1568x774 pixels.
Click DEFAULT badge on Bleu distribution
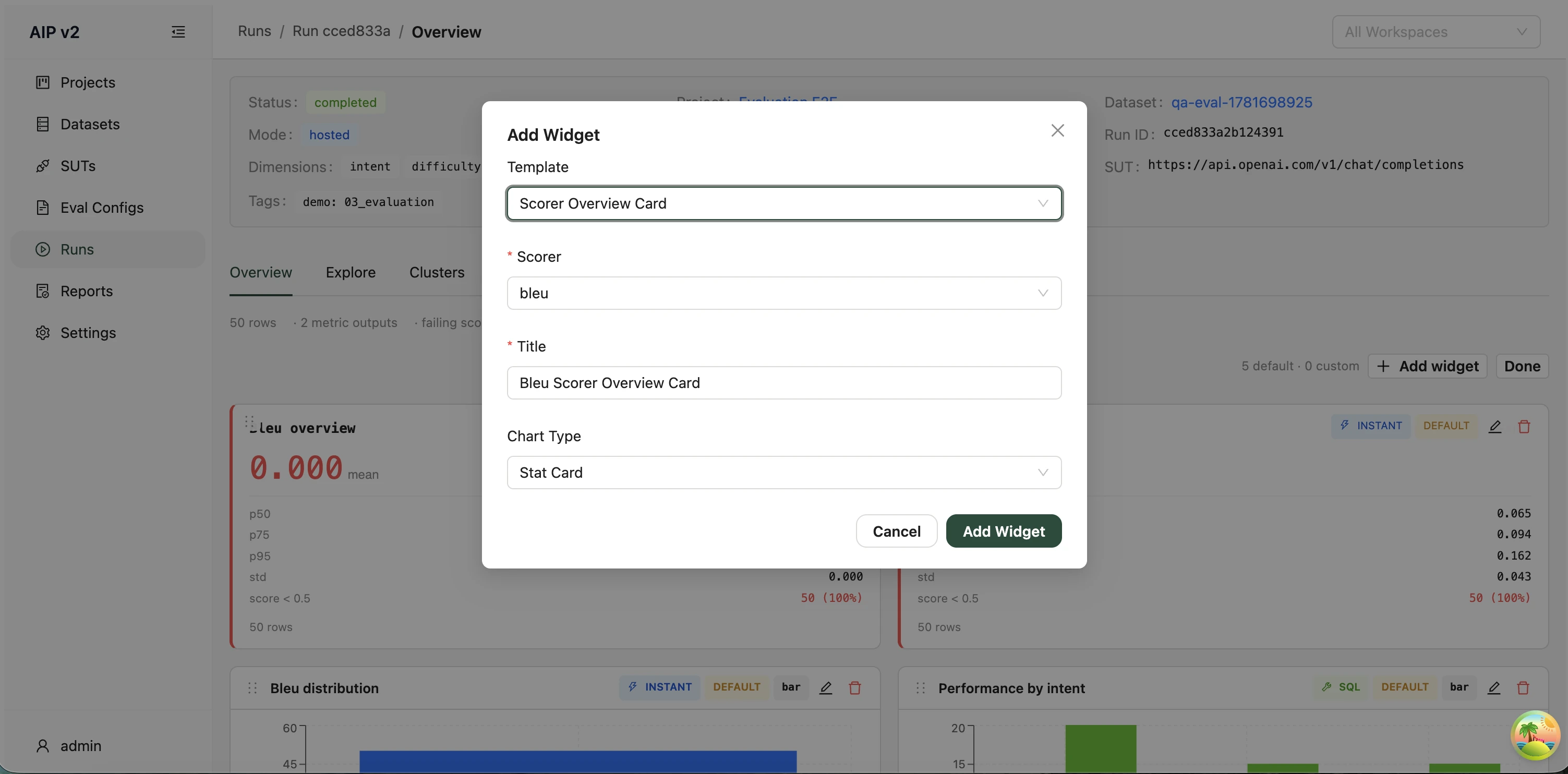coord(737,687)
